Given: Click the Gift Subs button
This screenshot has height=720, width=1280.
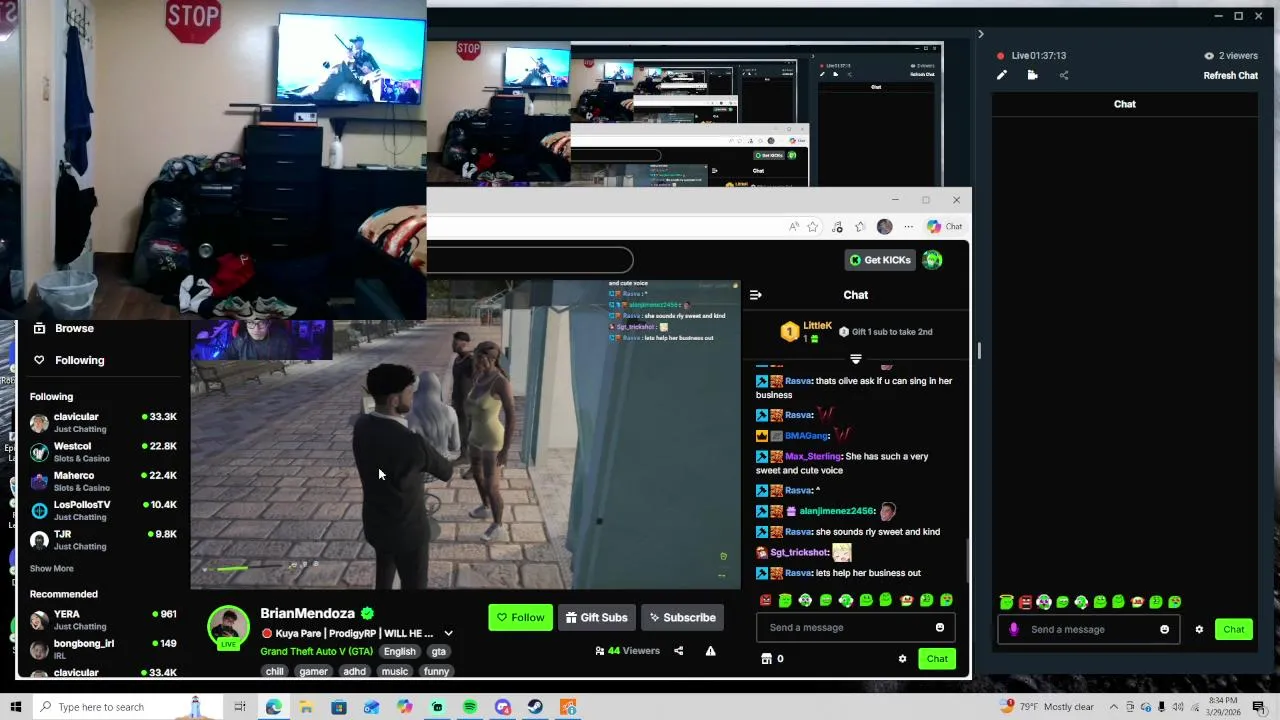Looking at the screenshot, I should coord(596,617).
